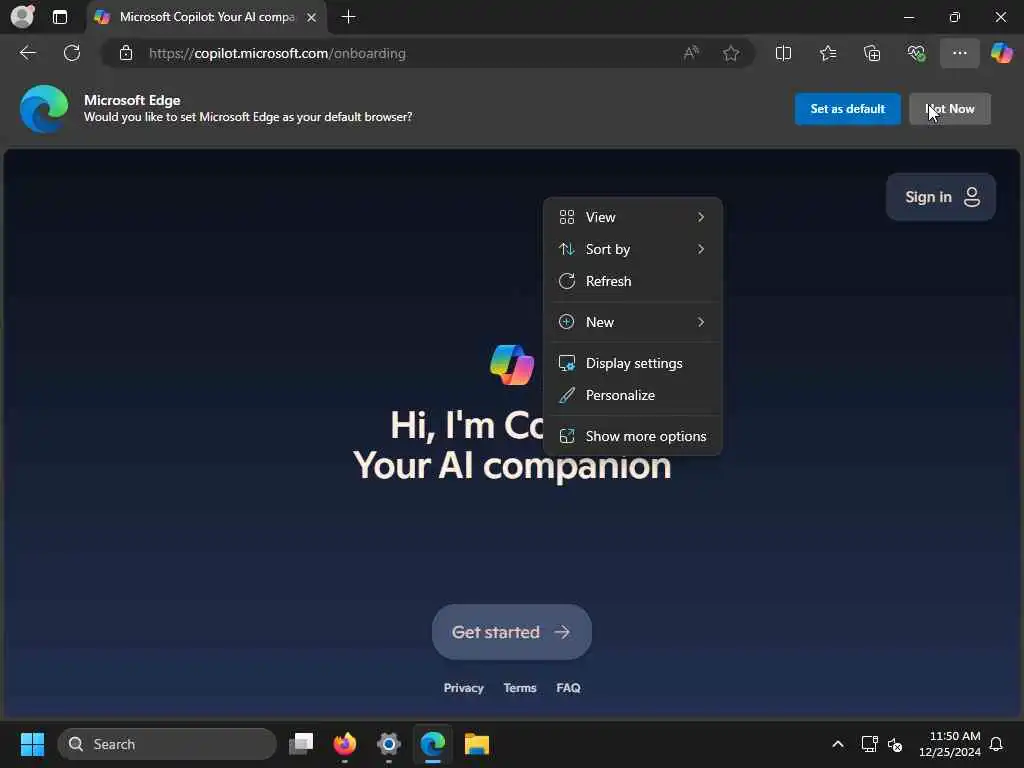Viewport: 1024px width, 768px height.
Task: Expand the Sort by submenu
Action: click(632, 249)
